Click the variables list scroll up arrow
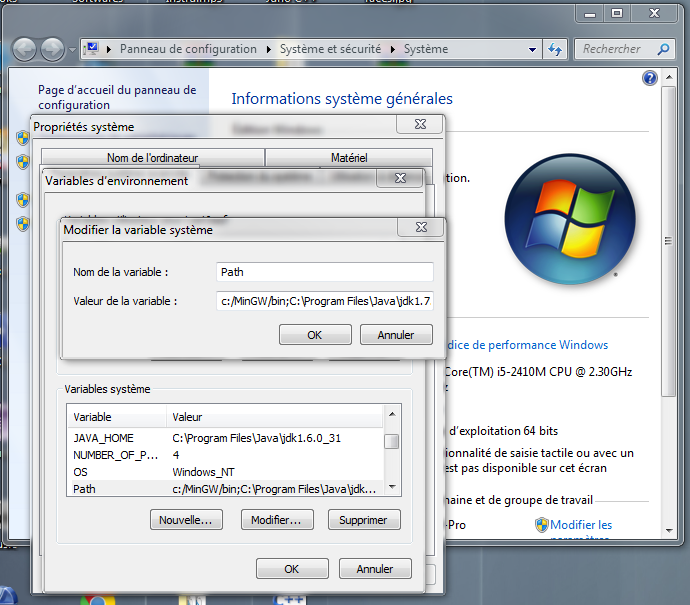This screenshot has width=690, height=605. pos(392,414)
